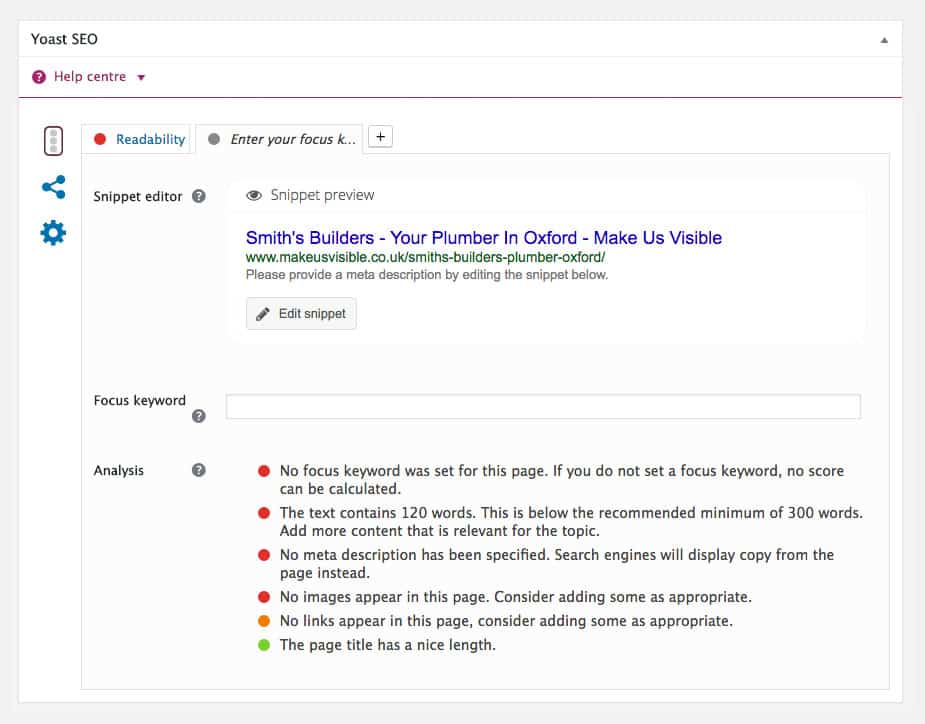Toggle the Snippet preview eye icon
925x724 pixels.
[x=254, y=195]
